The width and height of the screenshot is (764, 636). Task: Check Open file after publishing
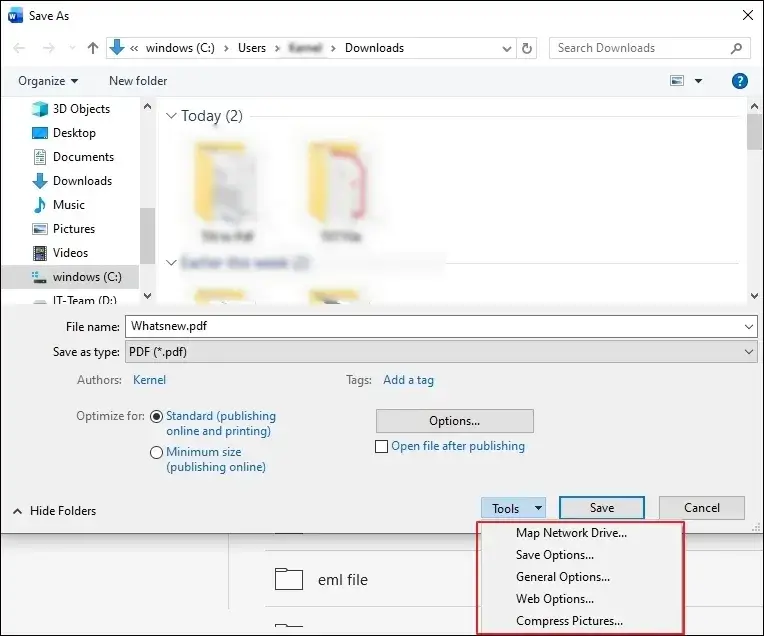click(x=382, y=446)
